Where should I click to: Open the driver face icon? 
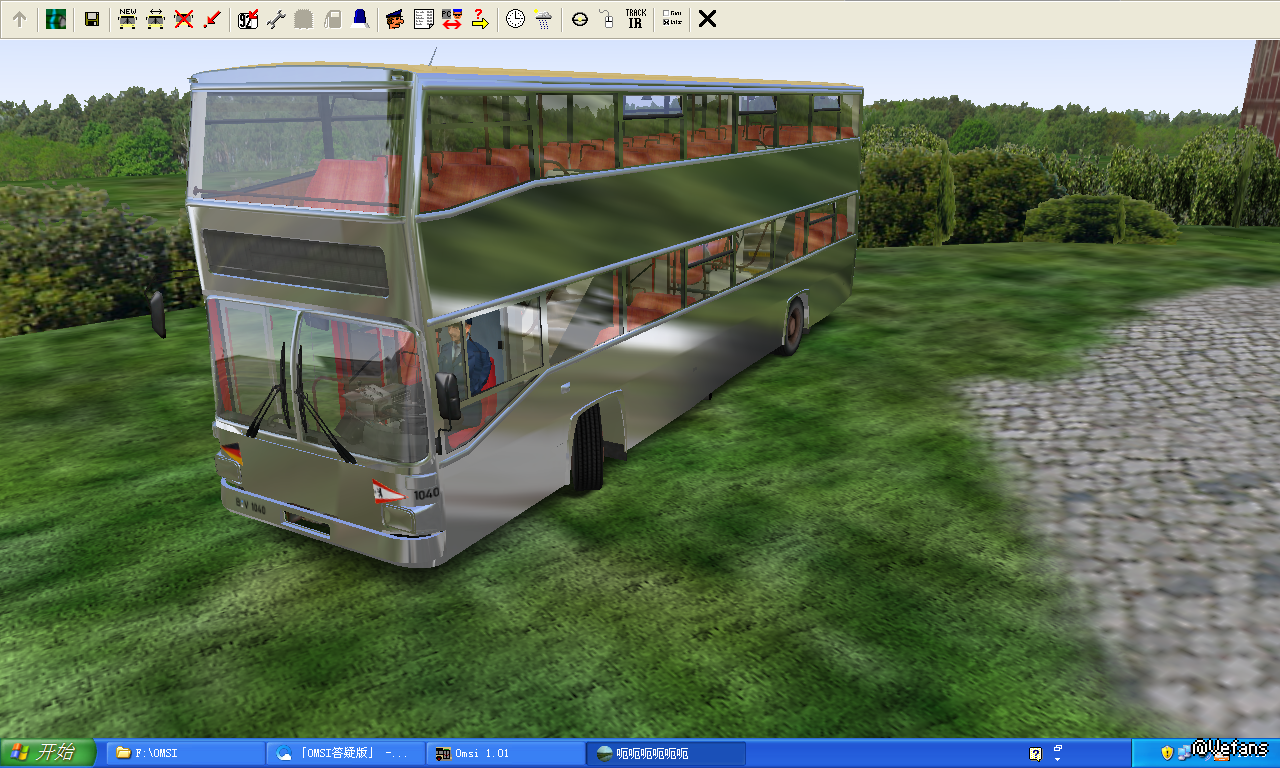[395, 19]
